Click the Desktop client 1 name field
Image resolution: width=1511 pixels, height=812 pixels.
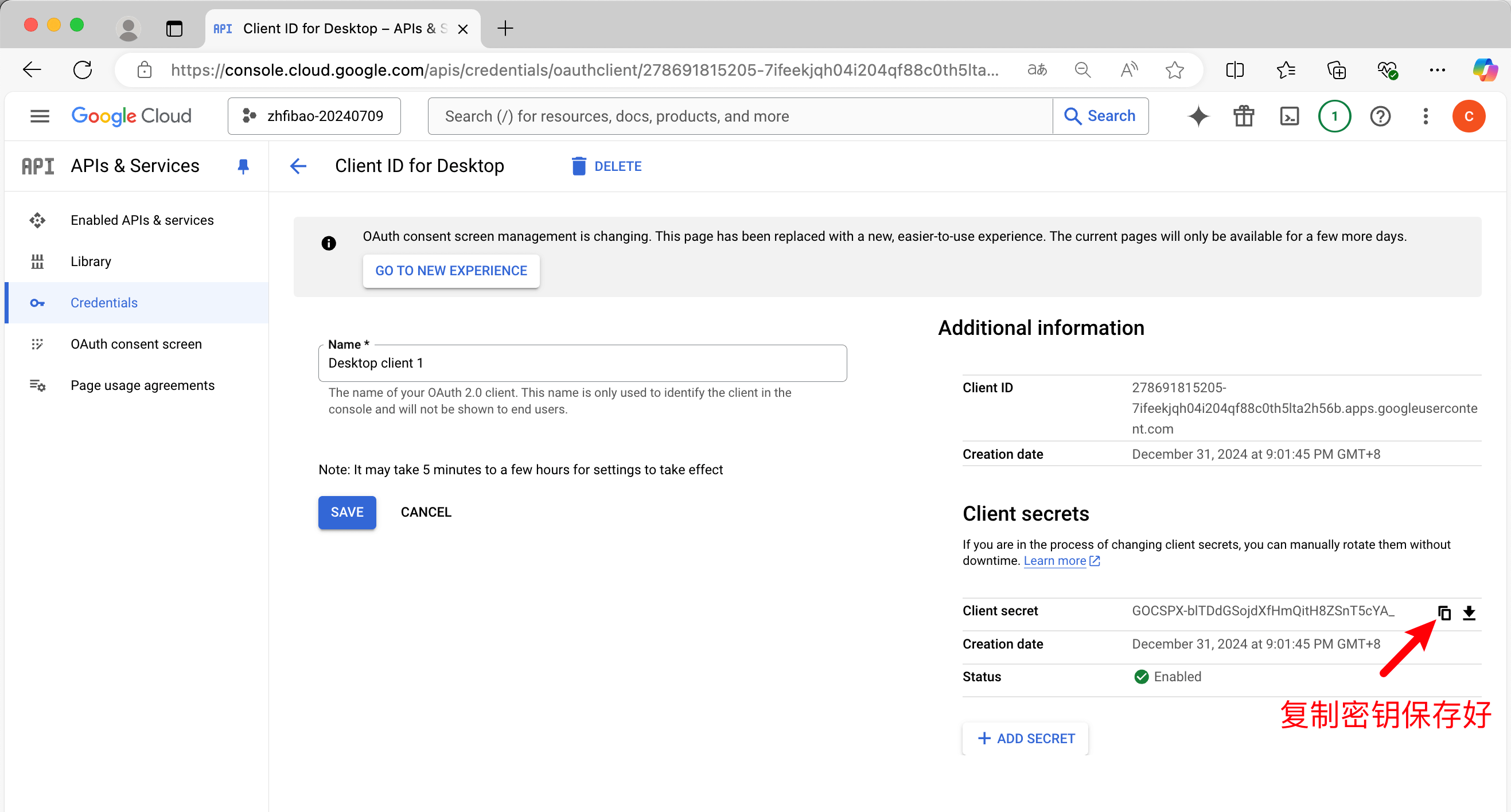582,364
